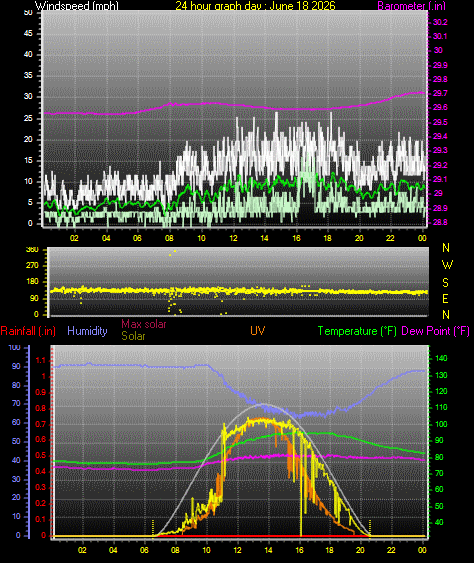Click the 'Humidity' legend label
The height and width of the screenshot is (563, 474).
[87, 331]
